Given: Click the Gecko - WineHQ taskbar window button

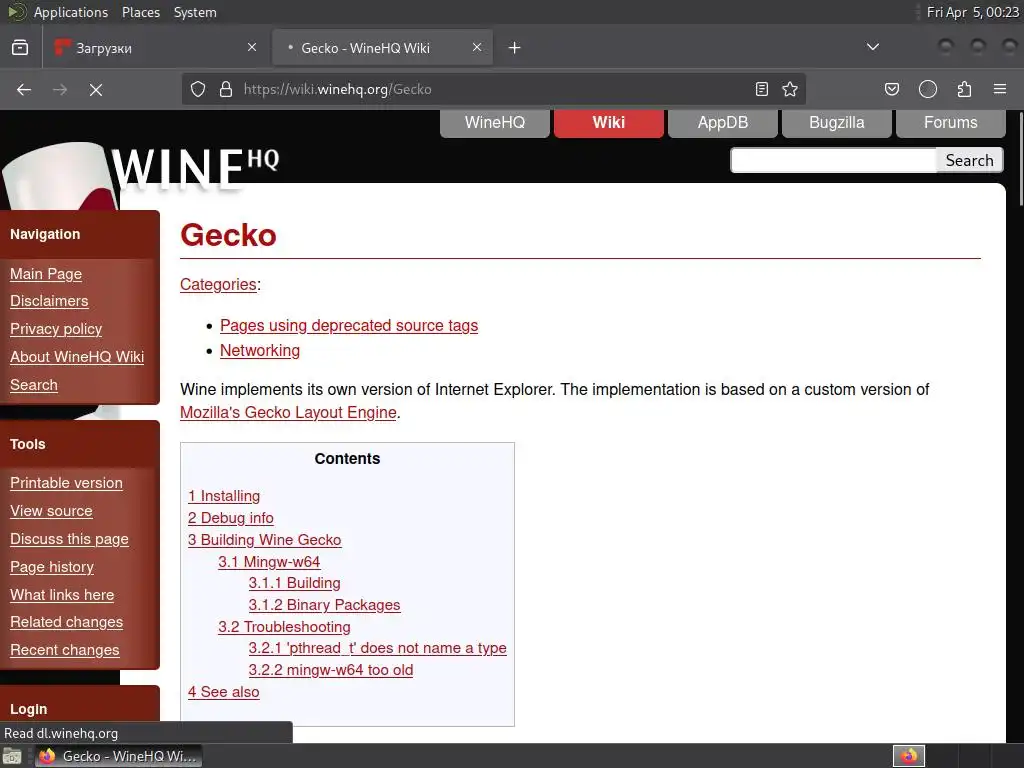Looking at the screenshot, I should tap(118, 756).
